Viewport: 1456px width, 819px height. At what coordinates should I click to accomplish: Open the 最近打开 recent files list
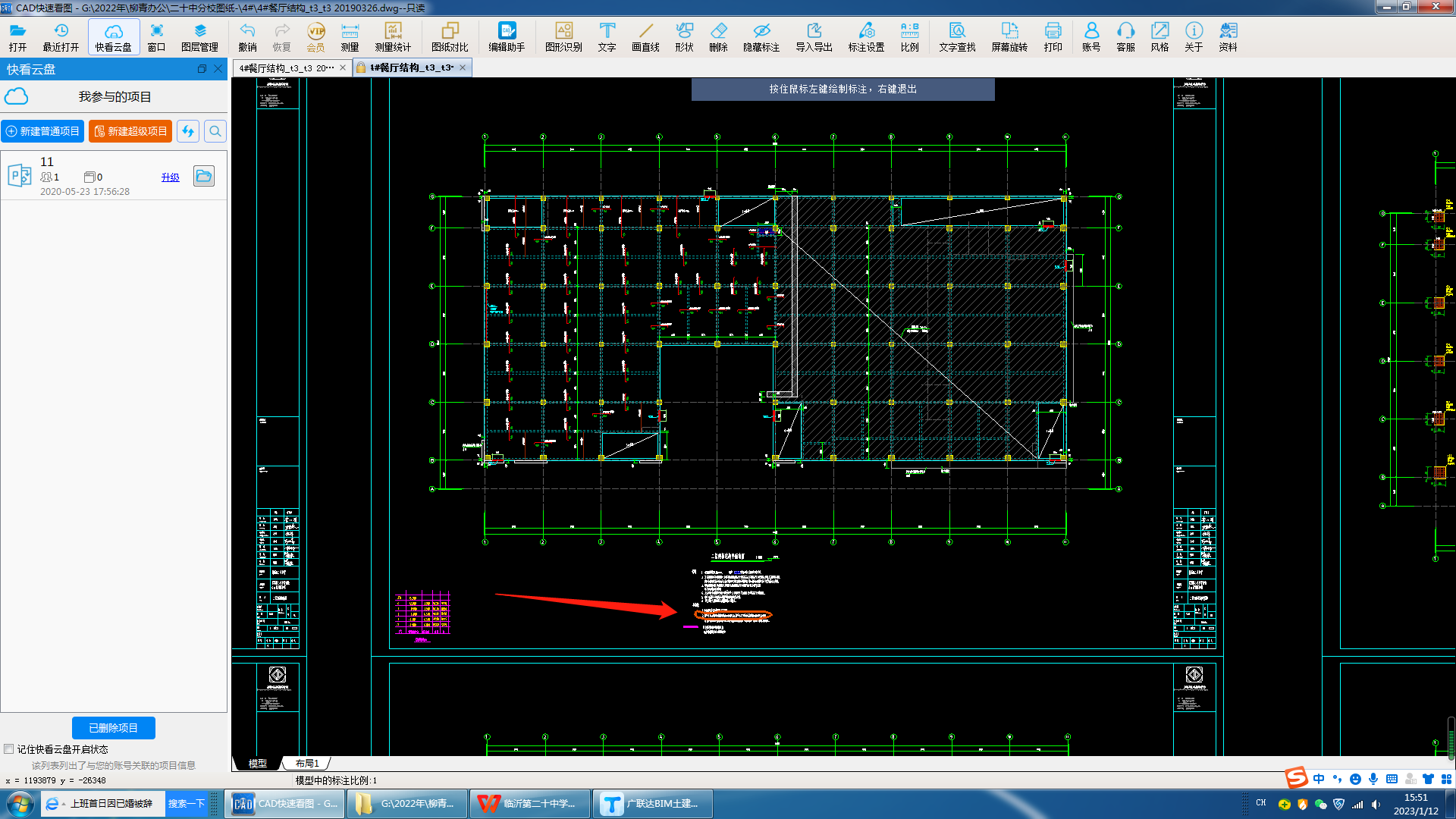coord(61,37)
